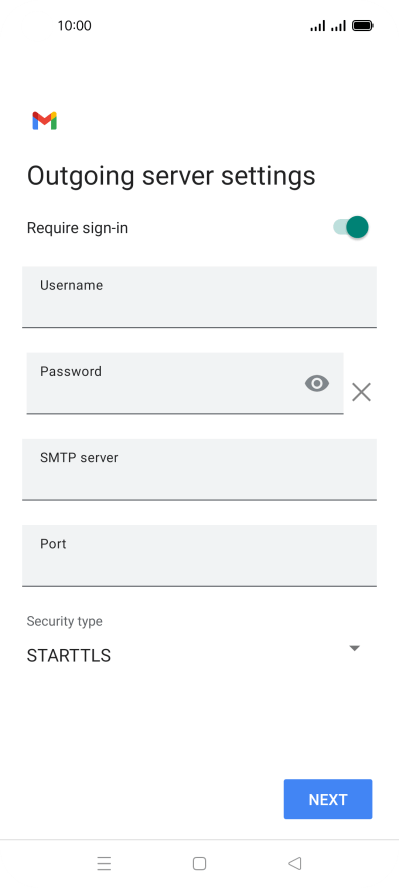Disable the Require sign-in switch
This screenshot has width=399, height=888.
[x=351, y=227]
